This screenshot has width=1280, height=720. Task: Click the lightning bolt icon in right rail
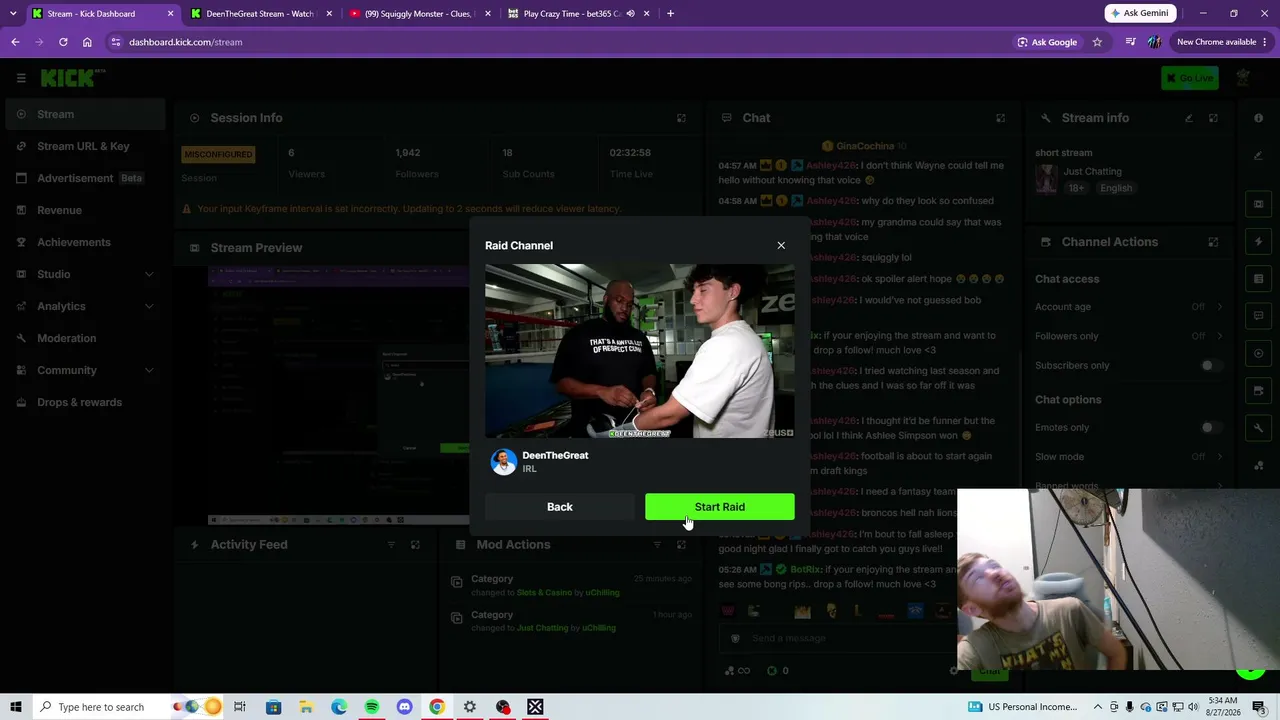coord(1258,241)
